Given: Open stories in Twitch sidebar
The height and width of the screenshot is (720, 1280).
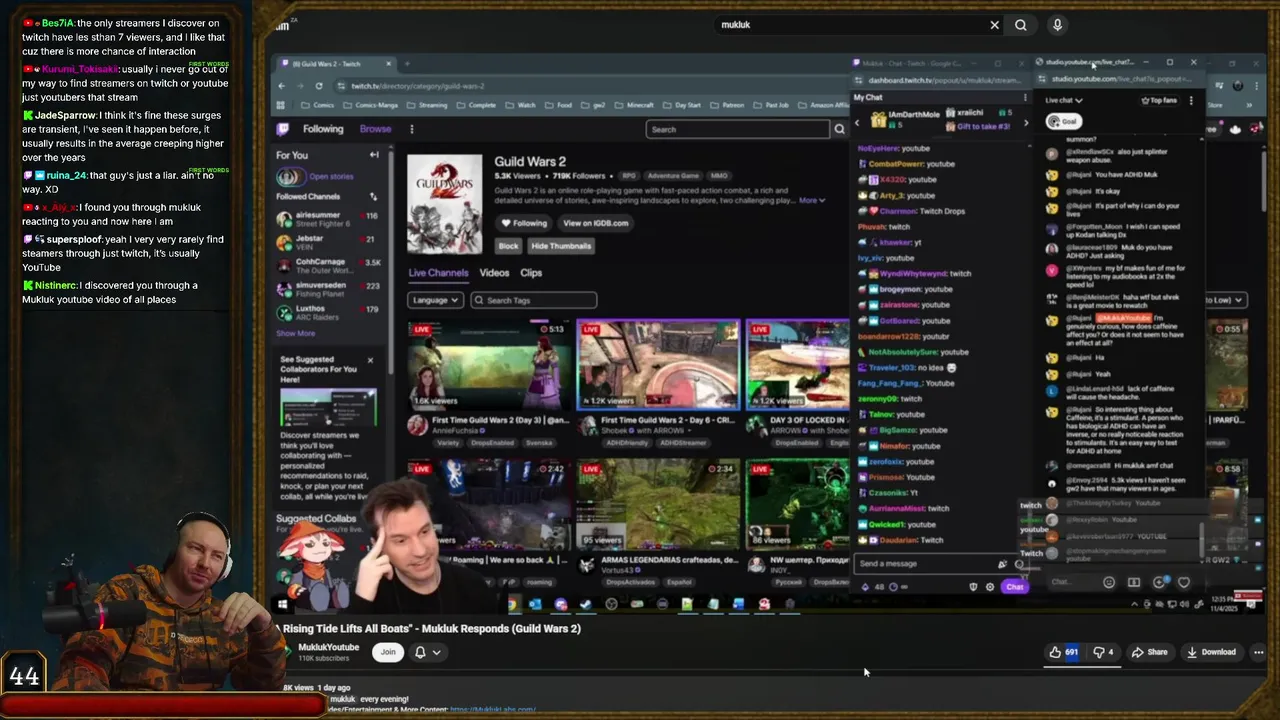Looking at the screenshot, I should point(318,177).
